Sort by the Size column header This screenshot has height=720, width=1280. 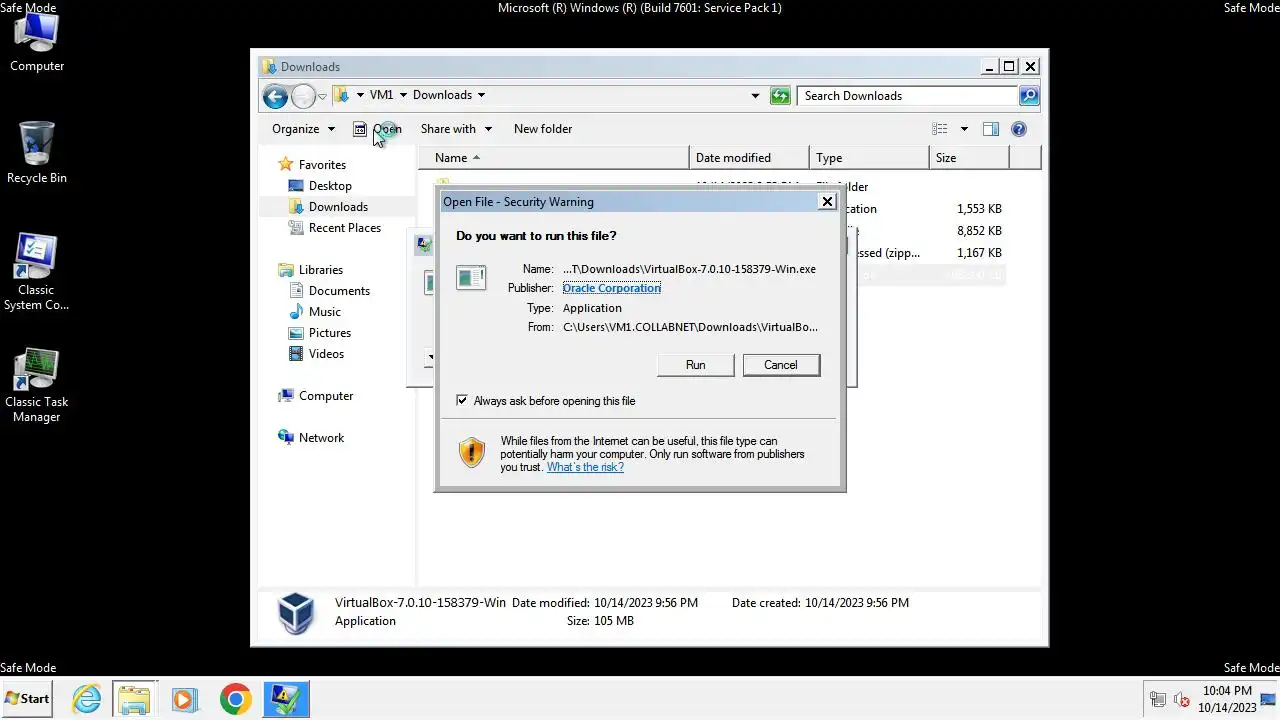[969, 158]
